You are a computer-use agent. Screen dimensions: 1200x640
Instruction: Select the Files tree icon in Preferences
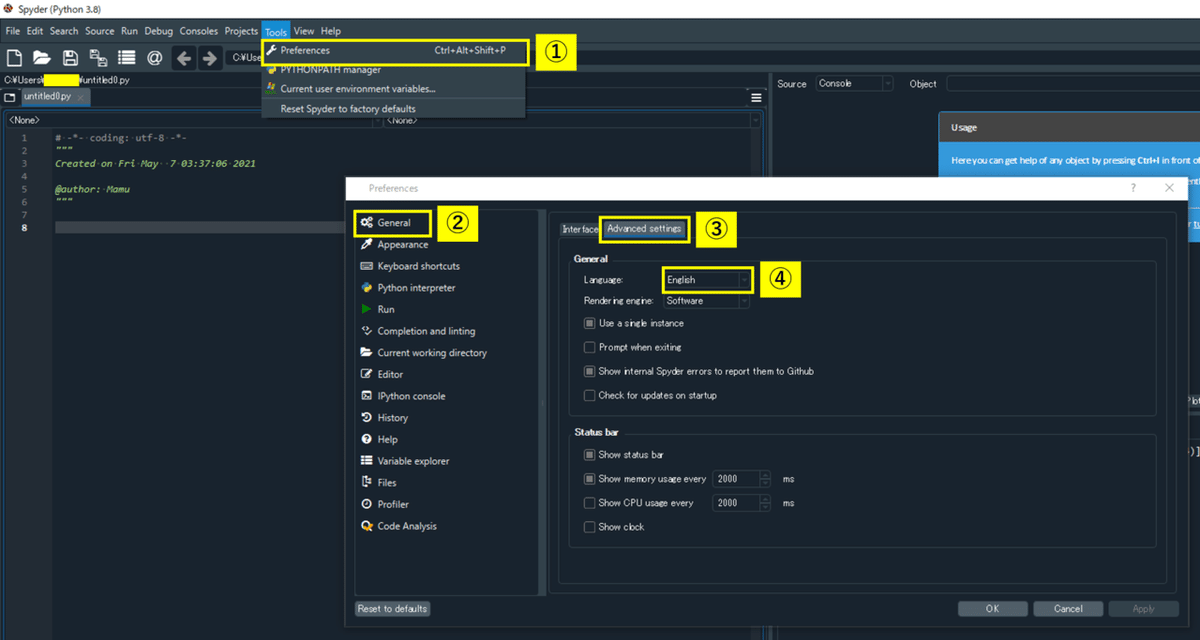click(367, 483)
